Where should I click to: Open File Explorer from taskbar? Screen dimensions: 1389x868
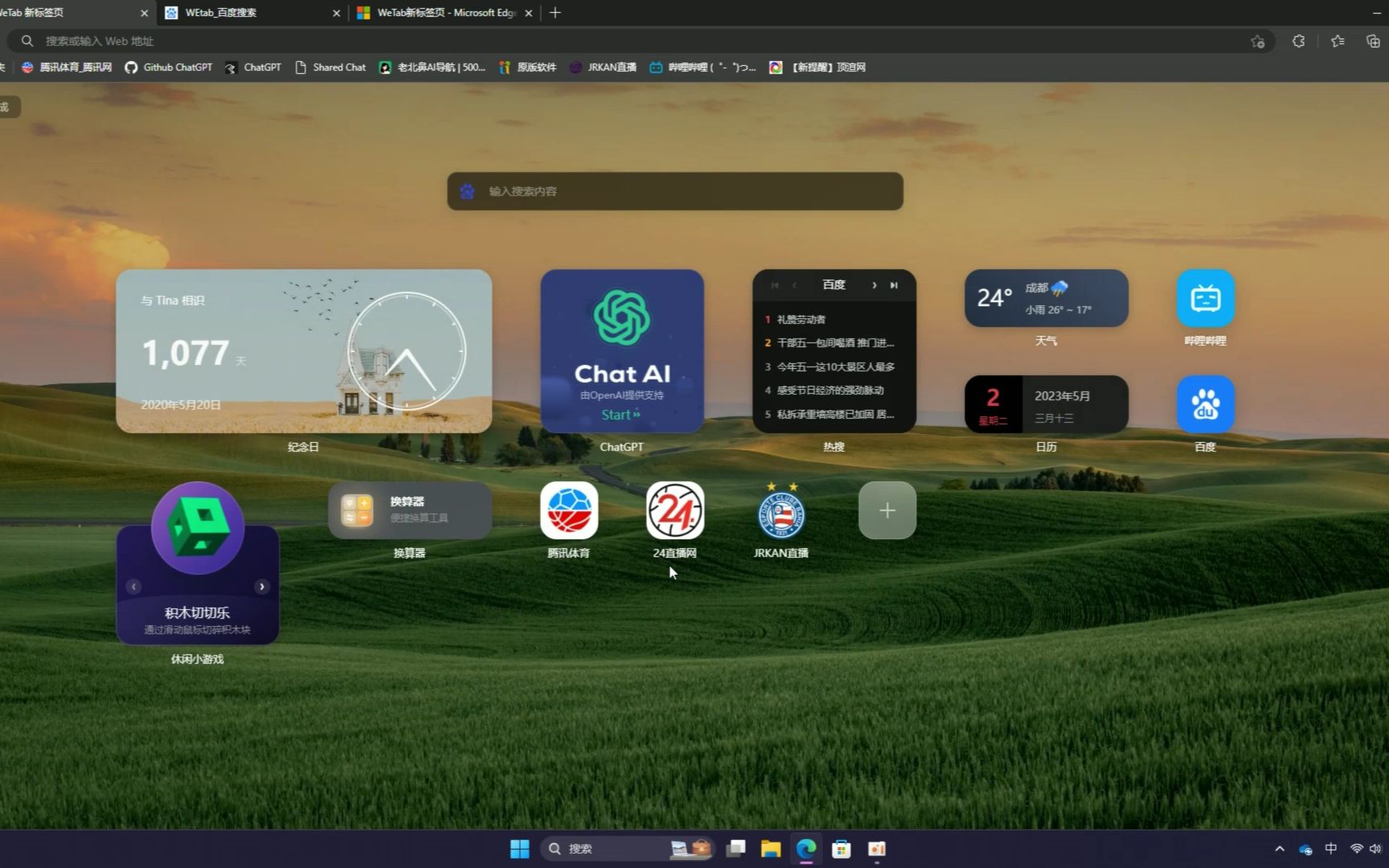coord(771,849)
